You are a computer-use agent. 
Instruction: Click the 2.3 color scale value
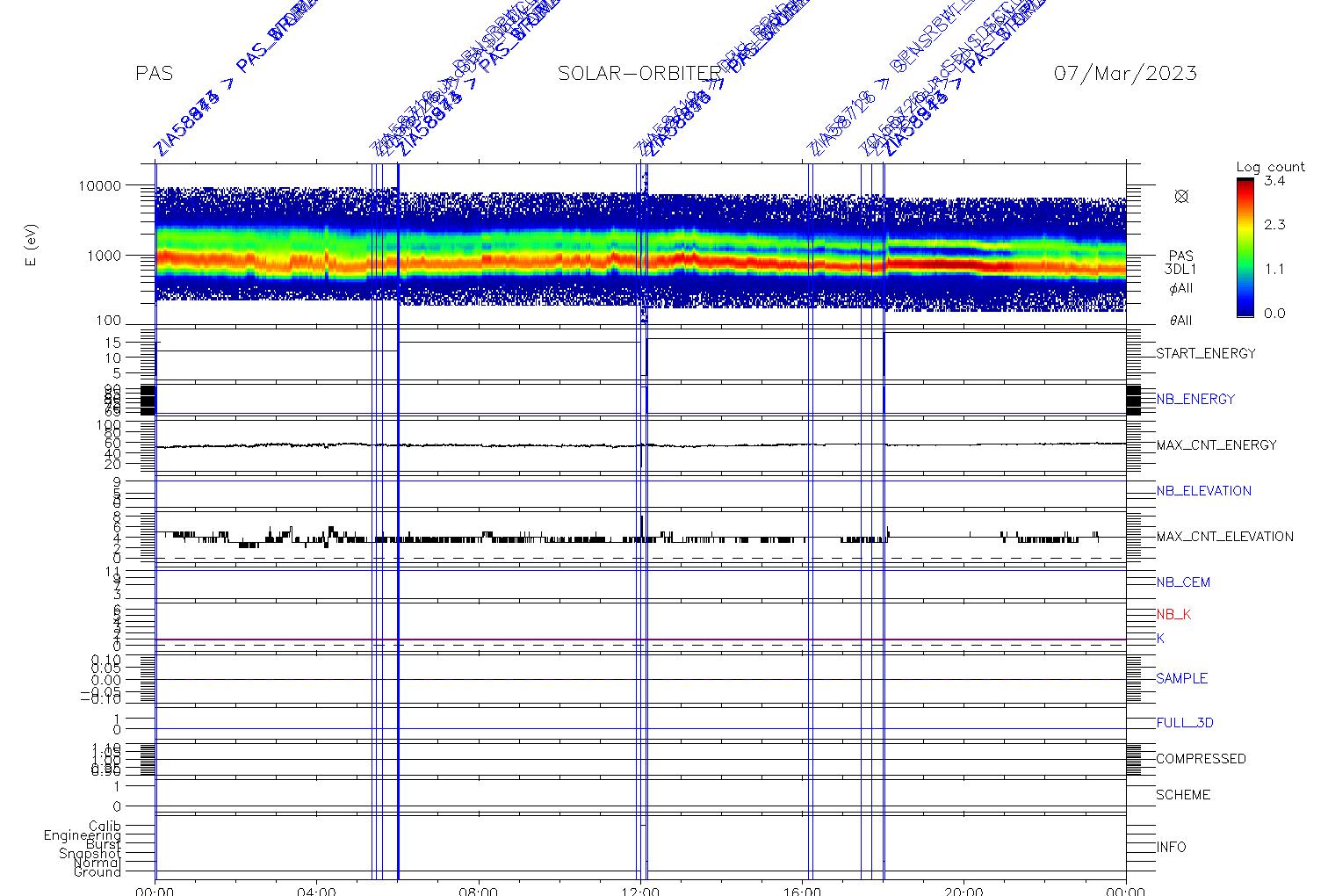coord(1274,225)
